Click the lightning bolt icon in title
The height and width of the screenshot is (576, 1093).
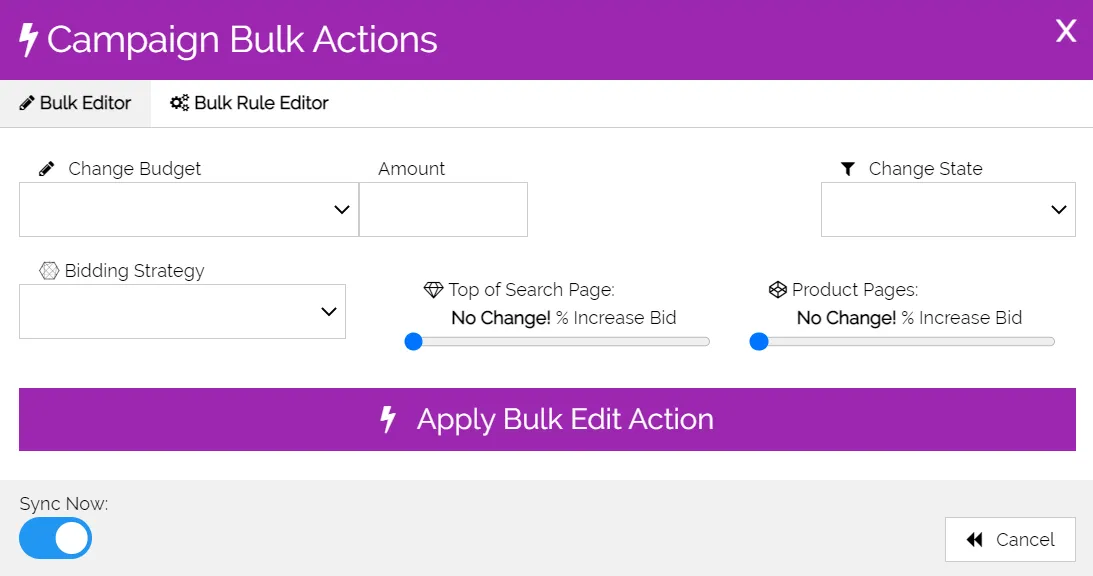(28, 40)
